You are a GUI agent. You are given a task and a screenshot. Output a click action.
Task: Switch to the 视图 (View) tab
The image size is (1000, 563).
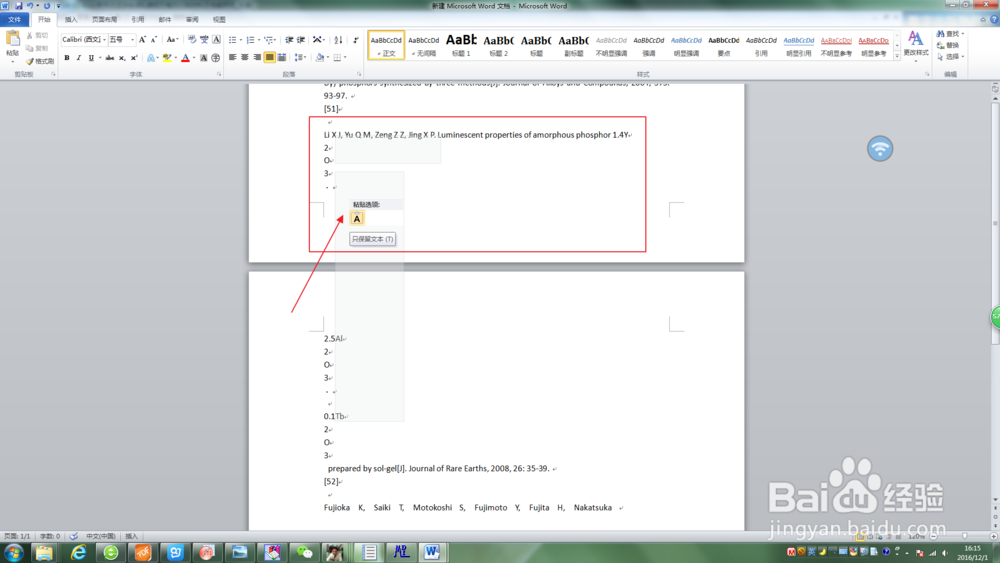tap(219, 20)
